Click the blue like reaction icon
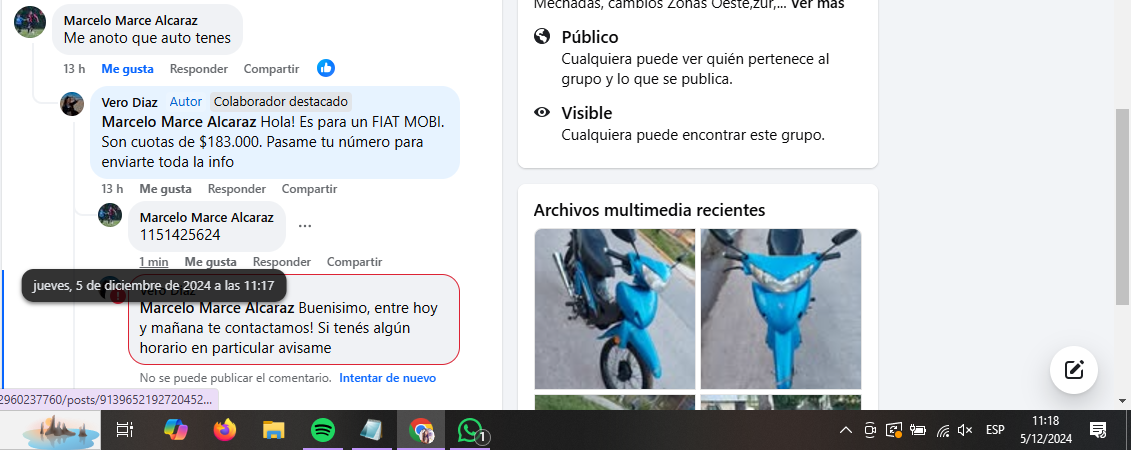Viewport: 1131px width, 450px height. (326, 68)
